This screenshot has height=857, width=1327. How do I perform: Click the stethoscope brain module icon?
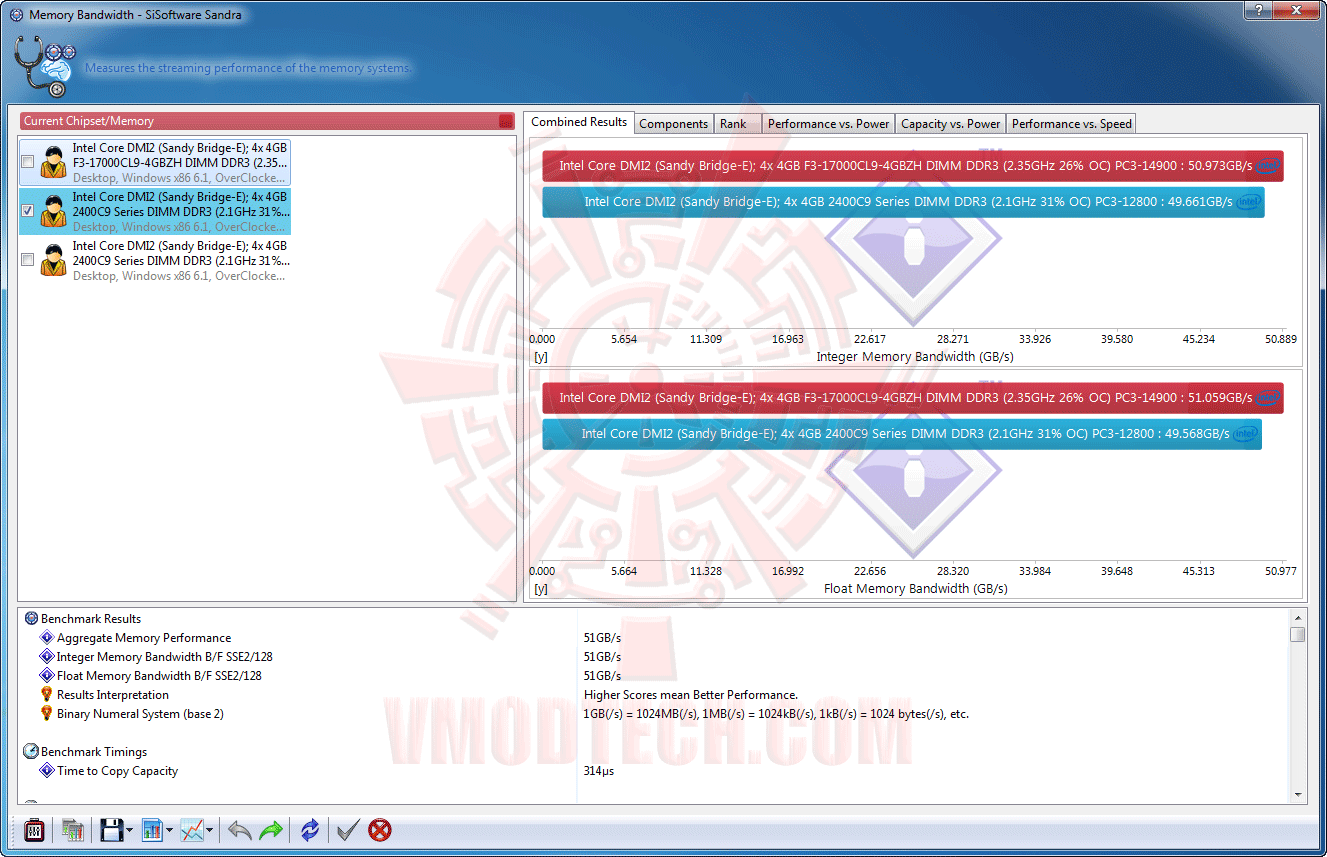[x=44, y=68]
